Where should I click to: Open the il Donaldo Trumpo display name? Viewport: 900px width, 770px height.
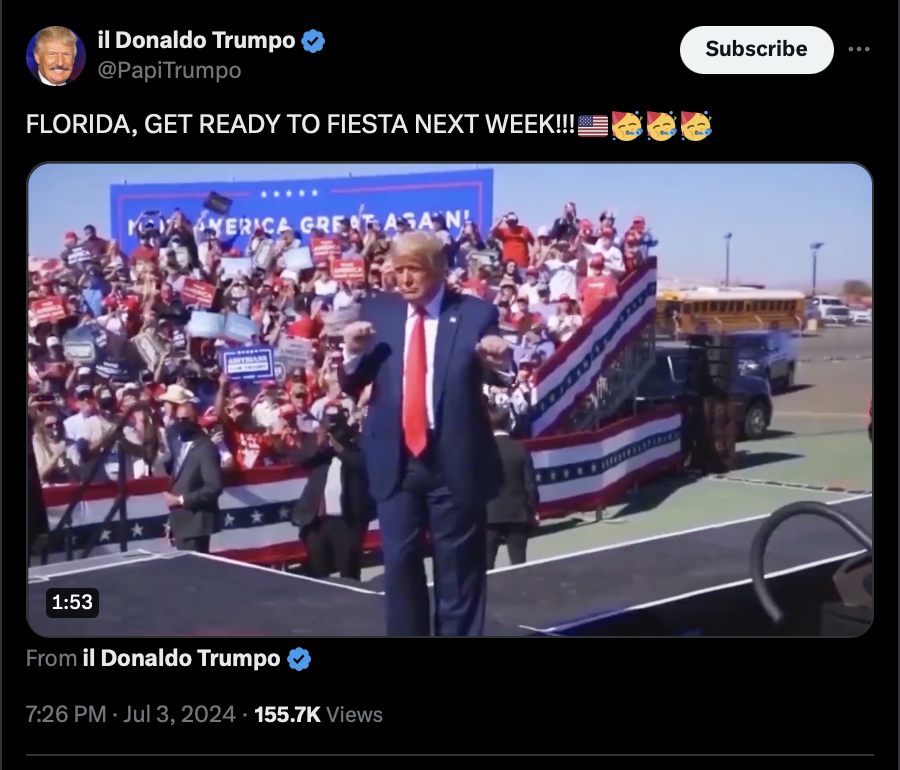click(196, 40)
